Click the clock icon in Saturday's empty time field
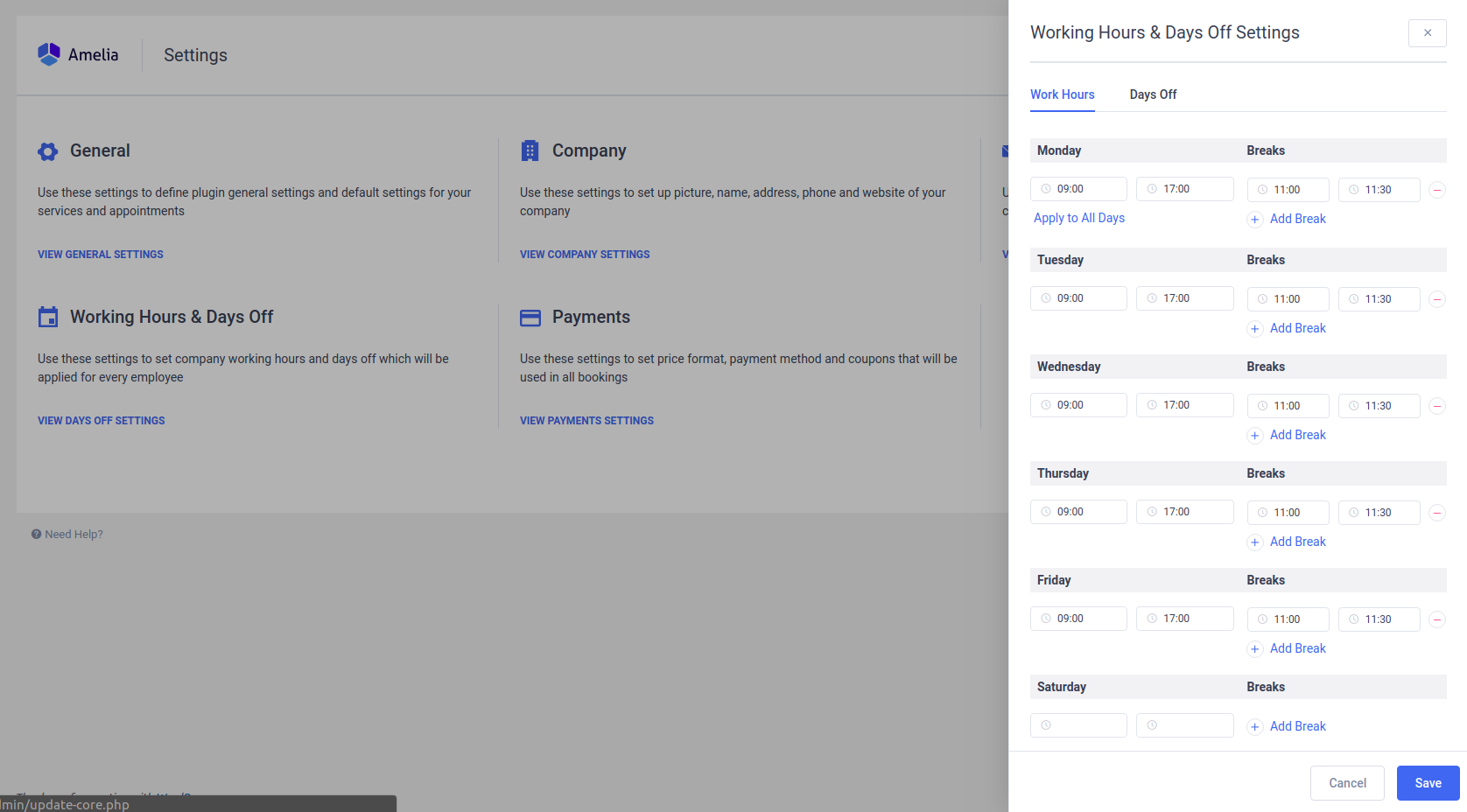 click(x=1046, y=724)
